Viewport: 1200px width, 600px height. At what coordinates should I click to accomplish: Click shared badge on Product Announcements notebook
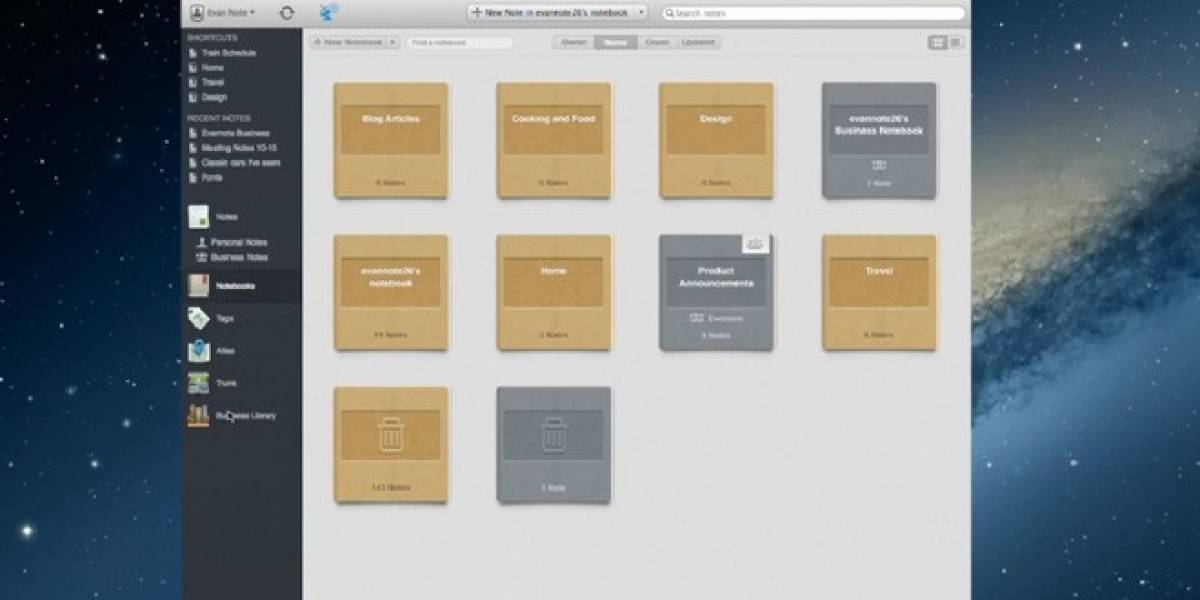point(755,244)
